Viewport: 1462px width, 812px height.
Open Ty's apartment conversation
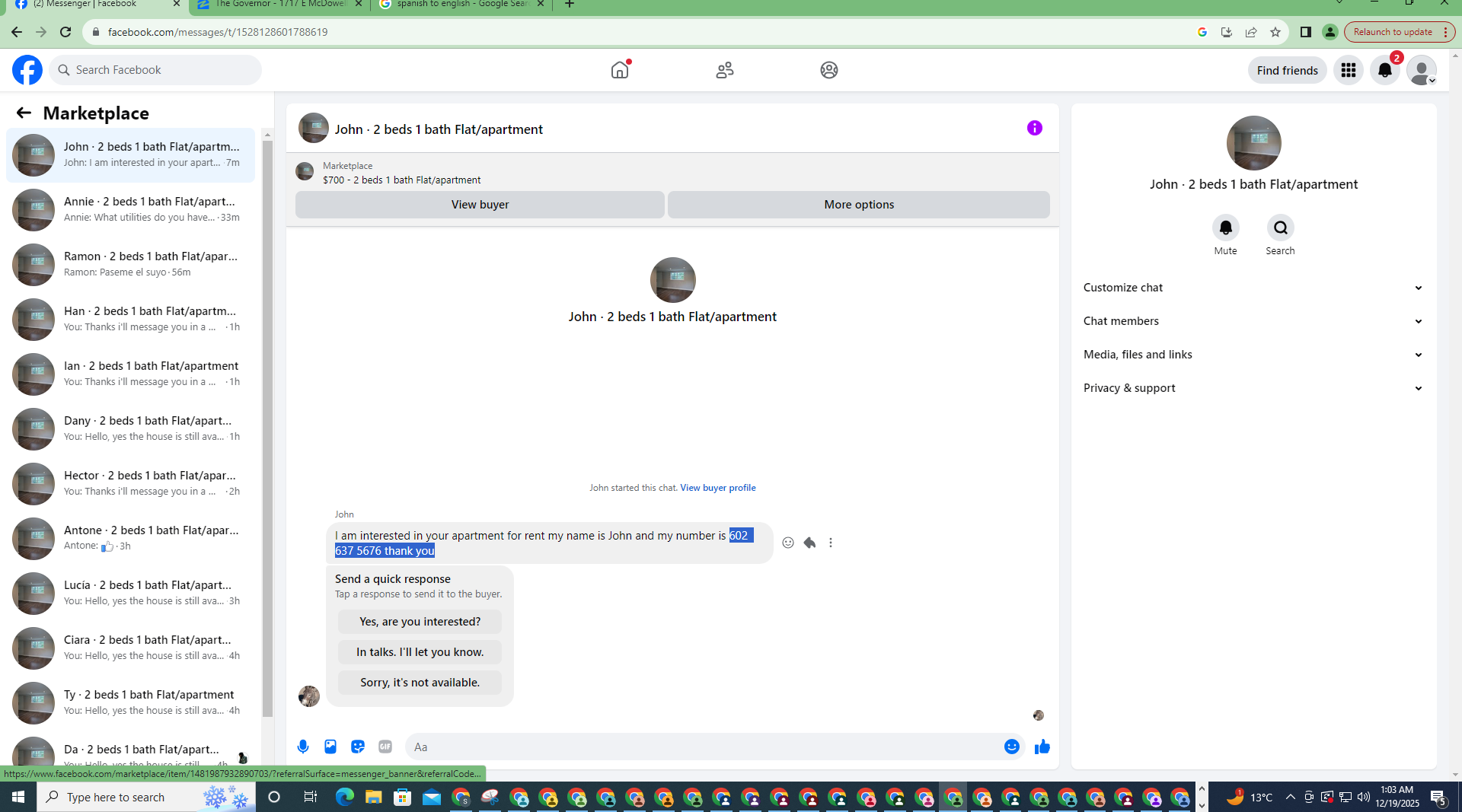coord(130,703)
